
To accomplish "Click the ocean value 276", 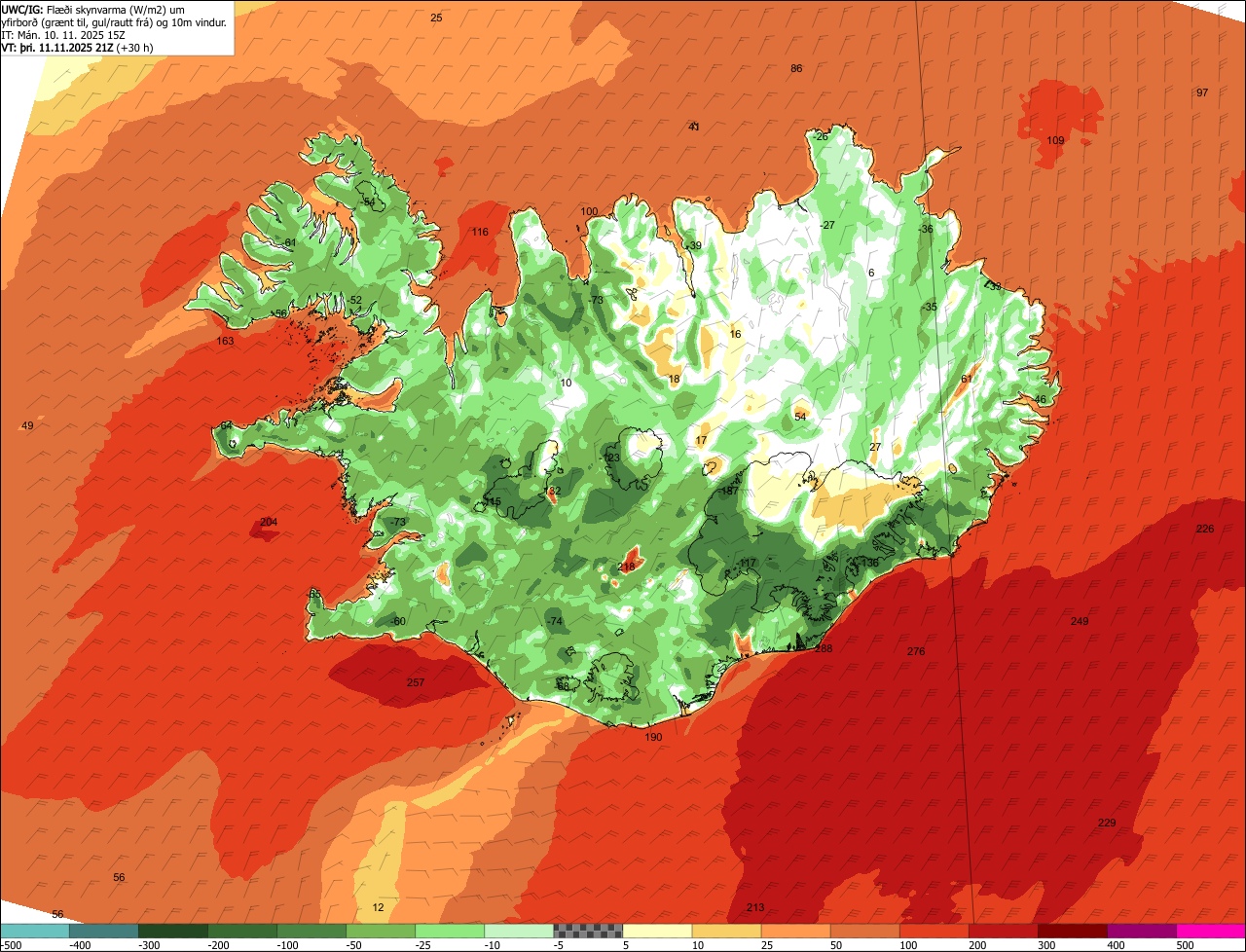I will (x=916, y=651).
